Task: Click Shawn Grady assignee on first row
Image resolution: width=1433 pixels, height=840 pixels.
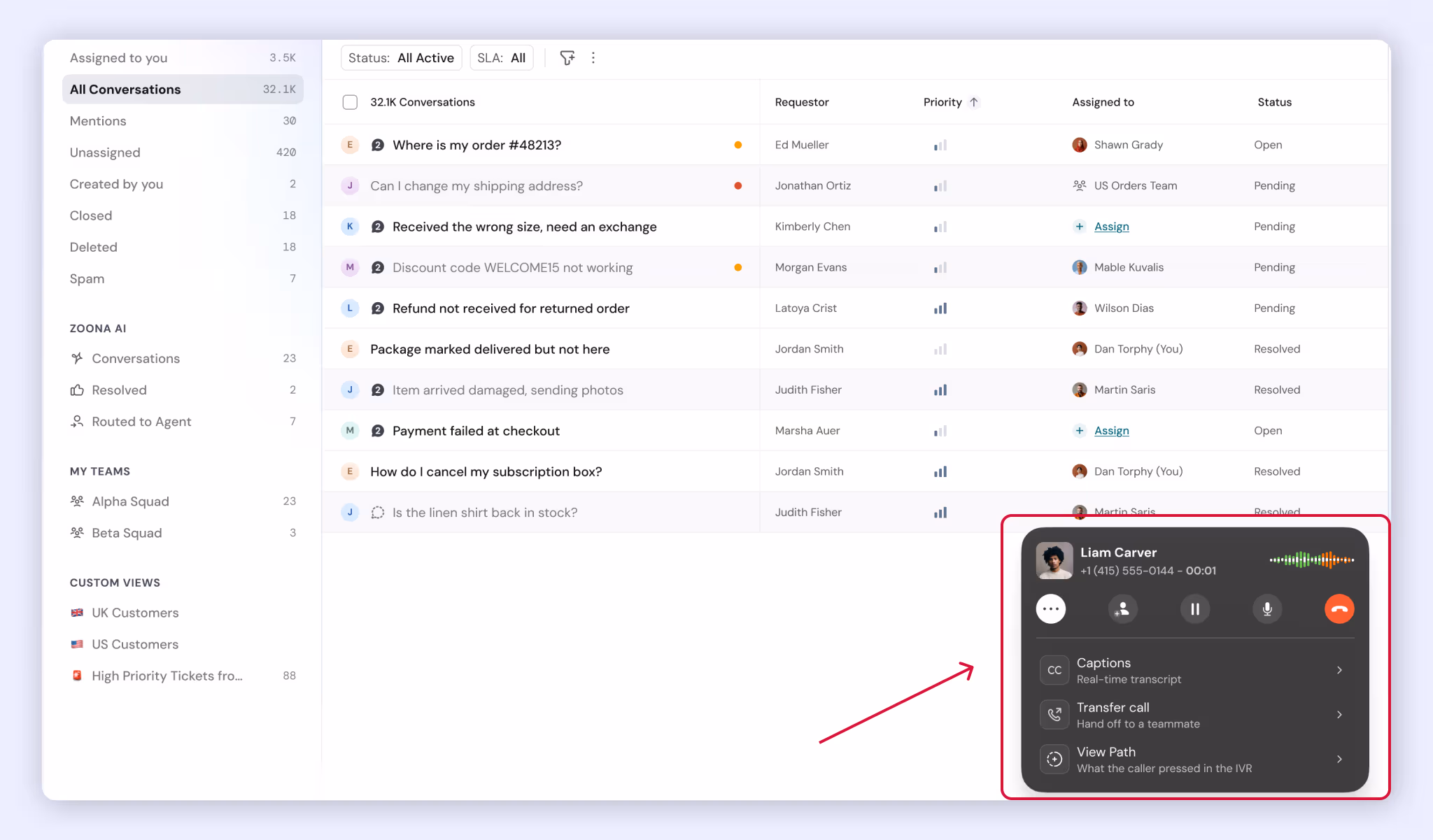Action: click(1117, 145)
